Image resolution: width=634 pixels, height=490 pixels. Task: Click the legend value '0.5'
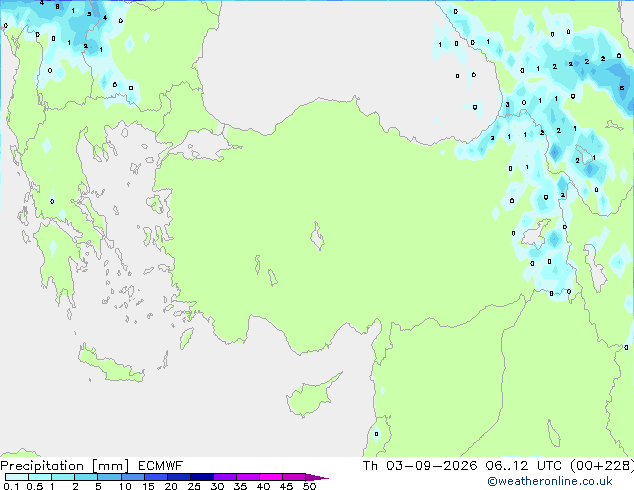pos(34,486)
